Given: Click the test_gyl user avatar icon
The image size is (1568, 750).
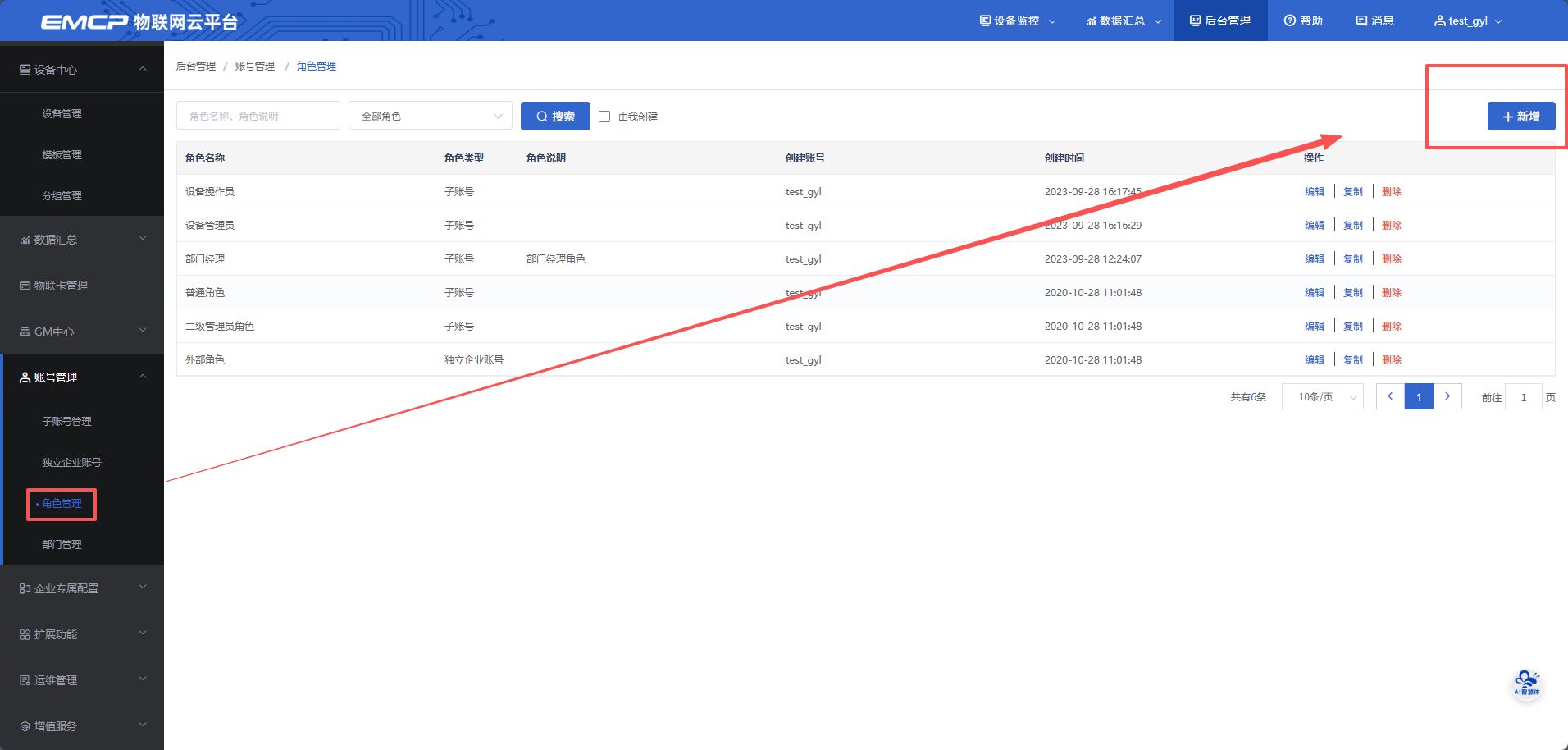Looking at the screenshot, I should coord(1439,21).
